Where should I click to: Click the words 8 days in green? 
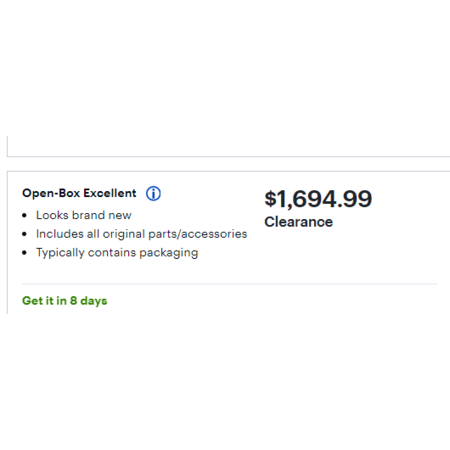pyautogui.click(x=89, y=301)
